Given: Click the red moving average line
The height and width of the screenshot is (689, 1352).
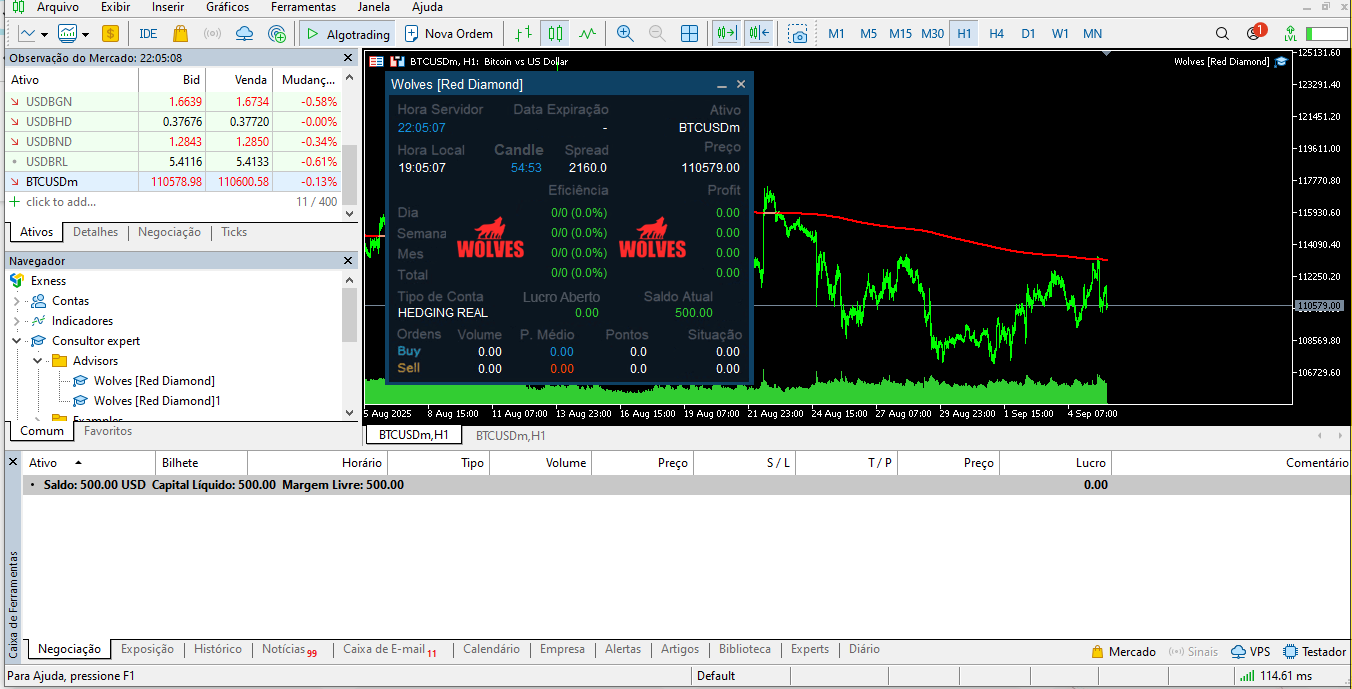Looking at the screenshot, I should point(900,229).
